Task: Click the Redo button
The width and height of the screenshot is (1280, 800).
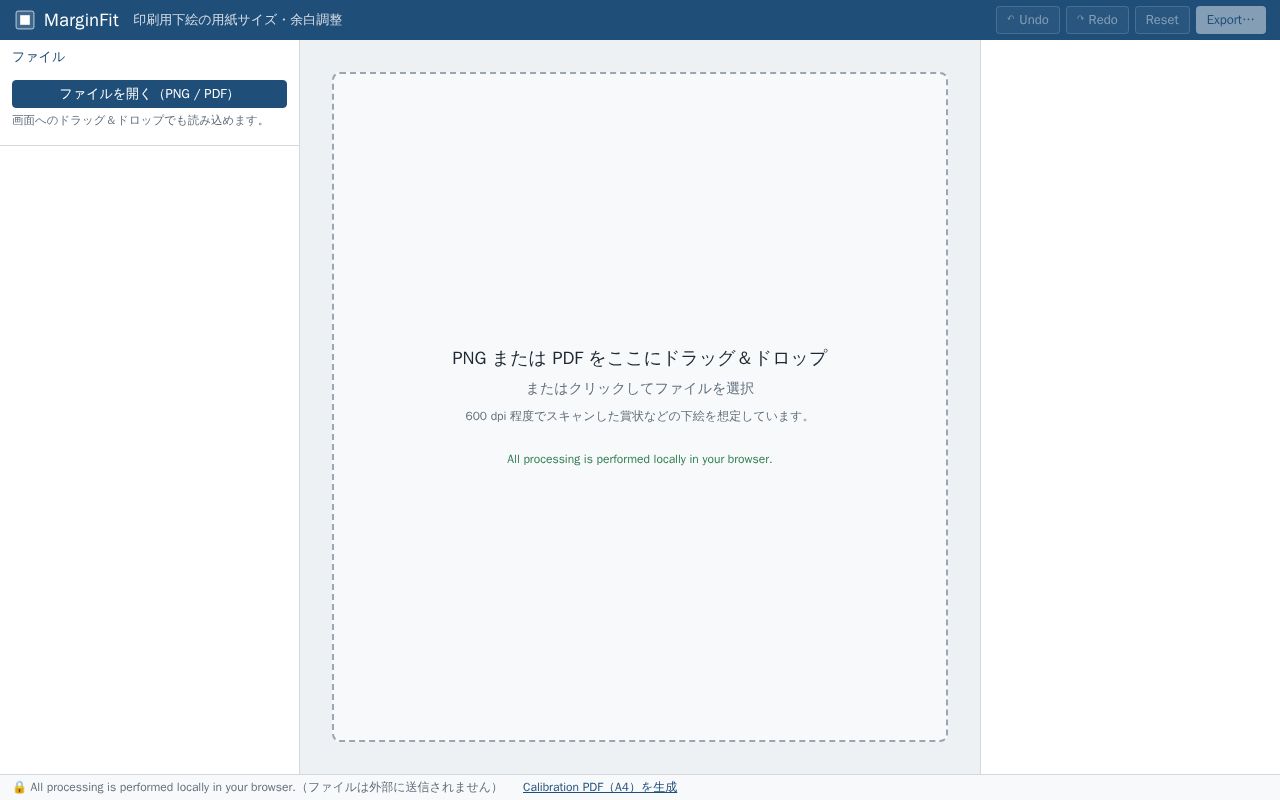Action: pos(1097,20)
